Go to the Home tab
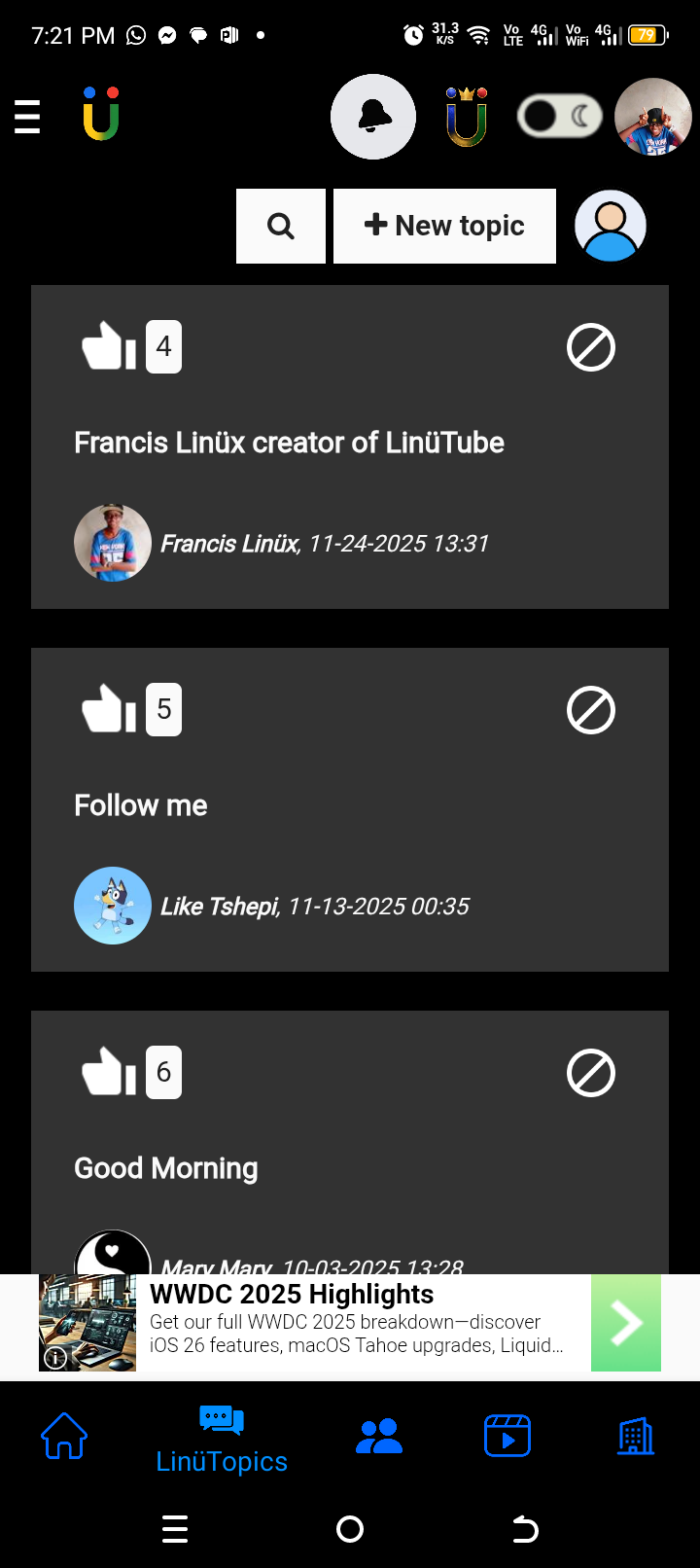 pyautogui.click(x=64, y=1436)
